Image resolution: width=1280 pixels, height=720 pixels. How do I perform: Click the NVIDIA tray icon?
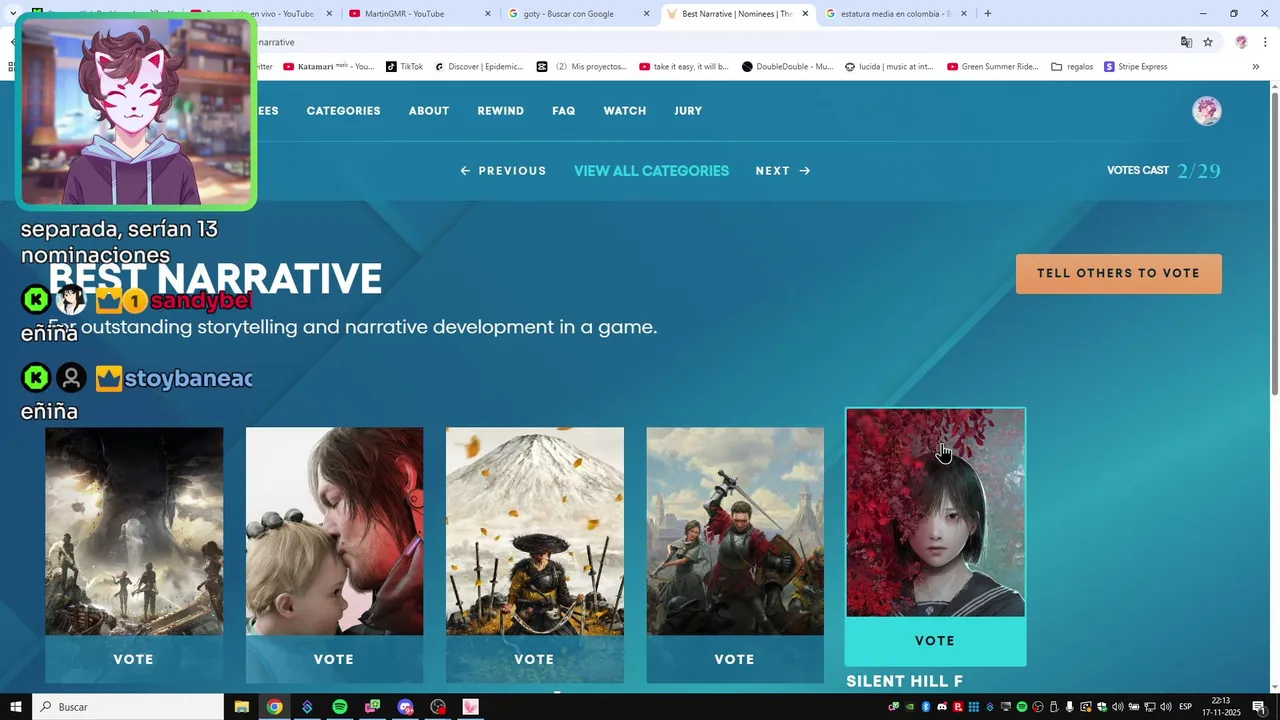click(910, 707)
